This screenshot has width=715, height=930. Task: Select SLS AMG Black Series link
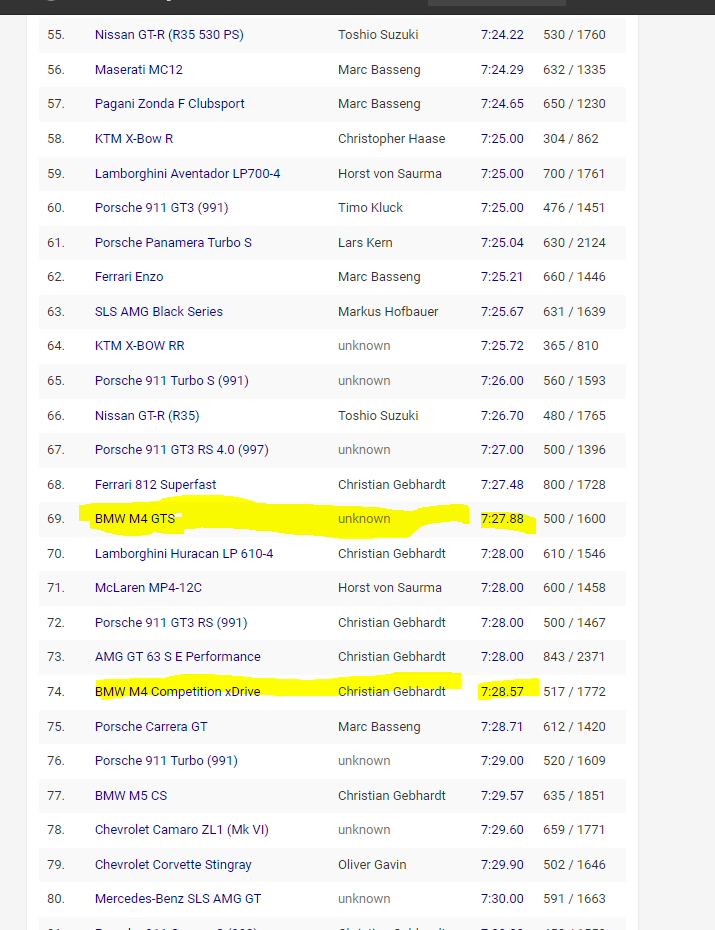coord(159,312)
